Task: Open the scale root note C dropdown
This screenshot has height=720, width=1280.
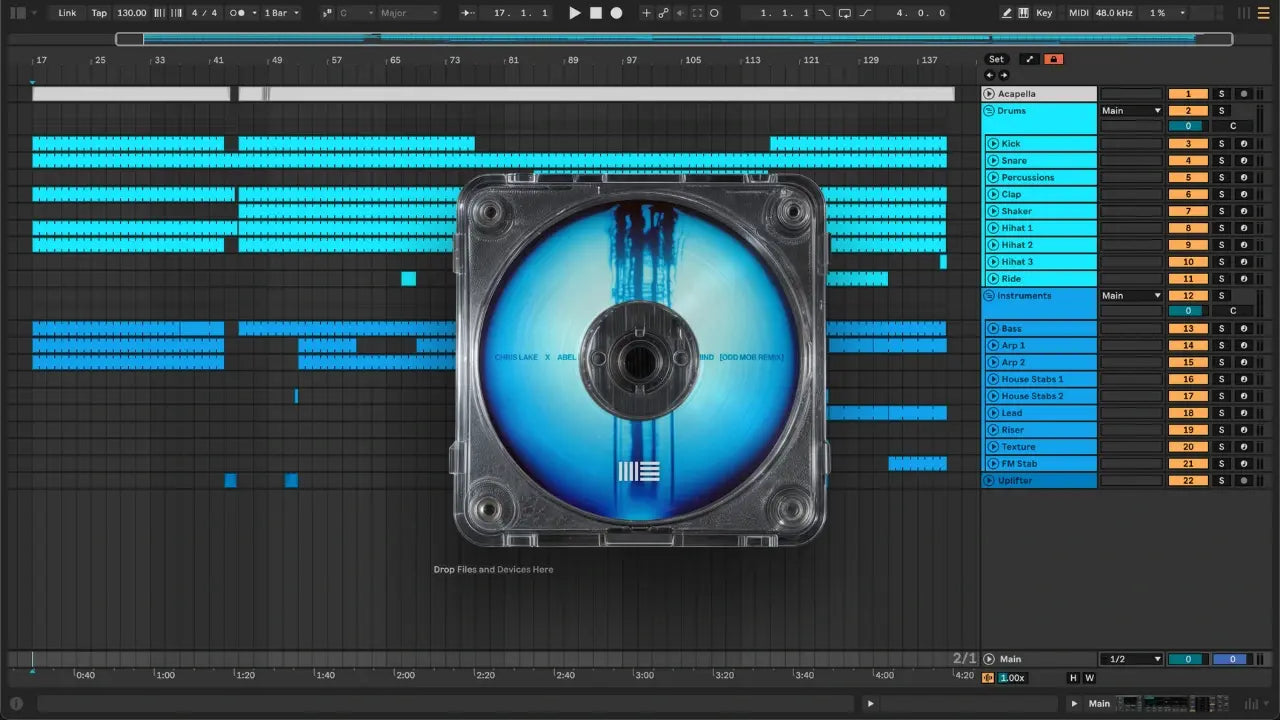Action: pos(356,13)
